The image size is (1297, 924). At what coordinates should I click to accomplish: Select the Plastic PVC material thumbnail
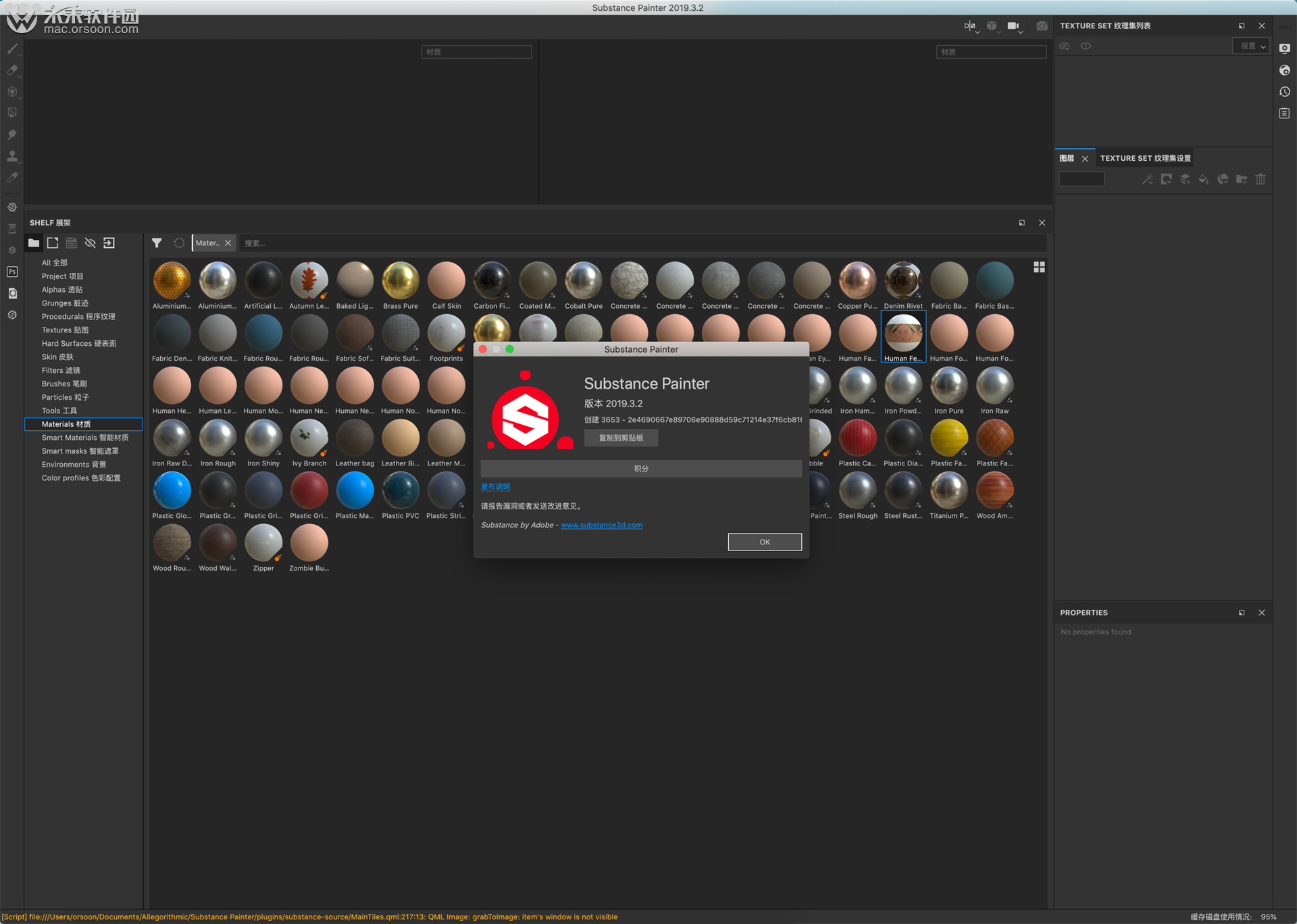click(401, 495)
